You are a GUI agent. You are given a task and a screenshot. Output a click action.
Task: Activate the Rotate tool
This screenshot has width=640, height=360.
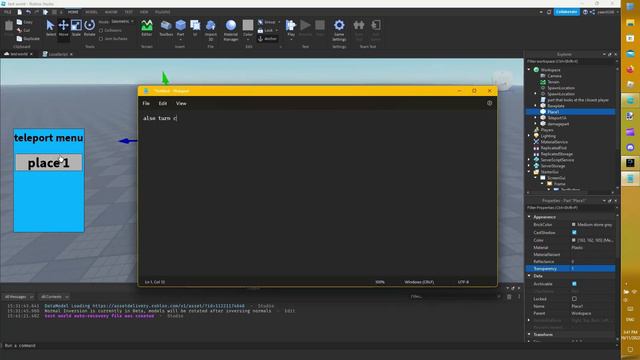[89, 27]
